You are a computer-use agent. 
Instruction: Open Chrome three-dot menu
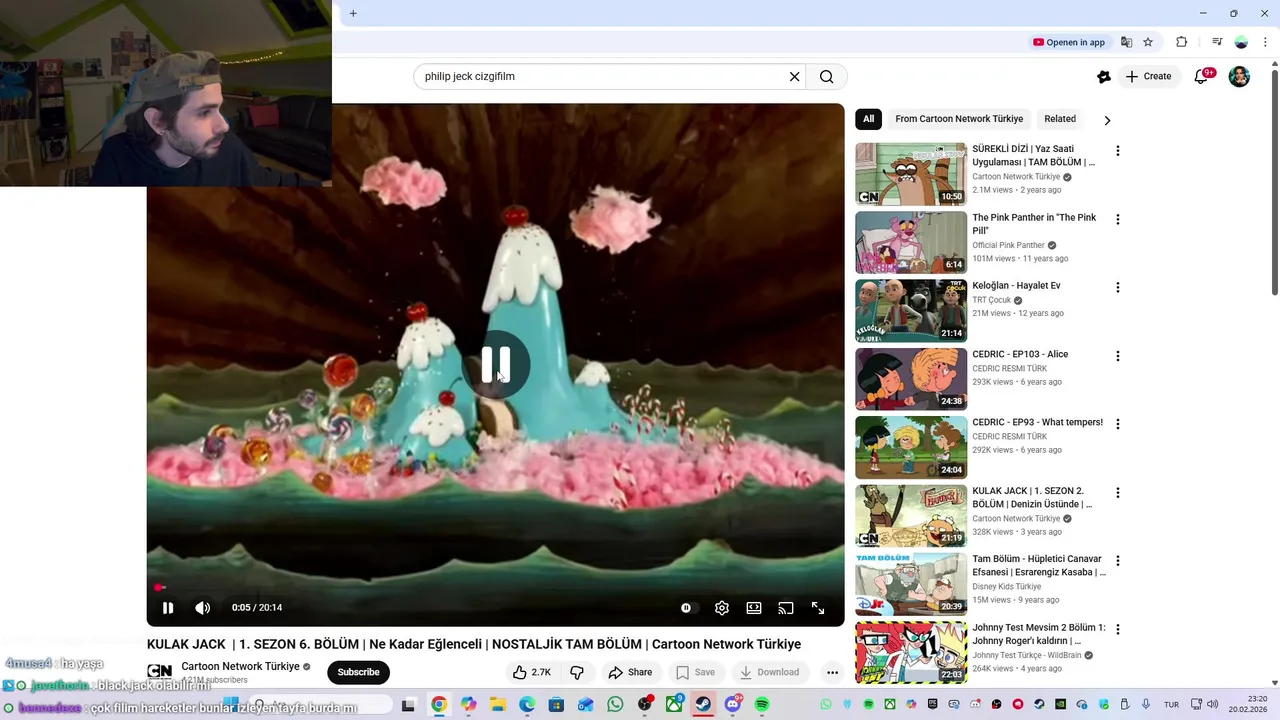pyautogui.click(x=1265, y=42)
